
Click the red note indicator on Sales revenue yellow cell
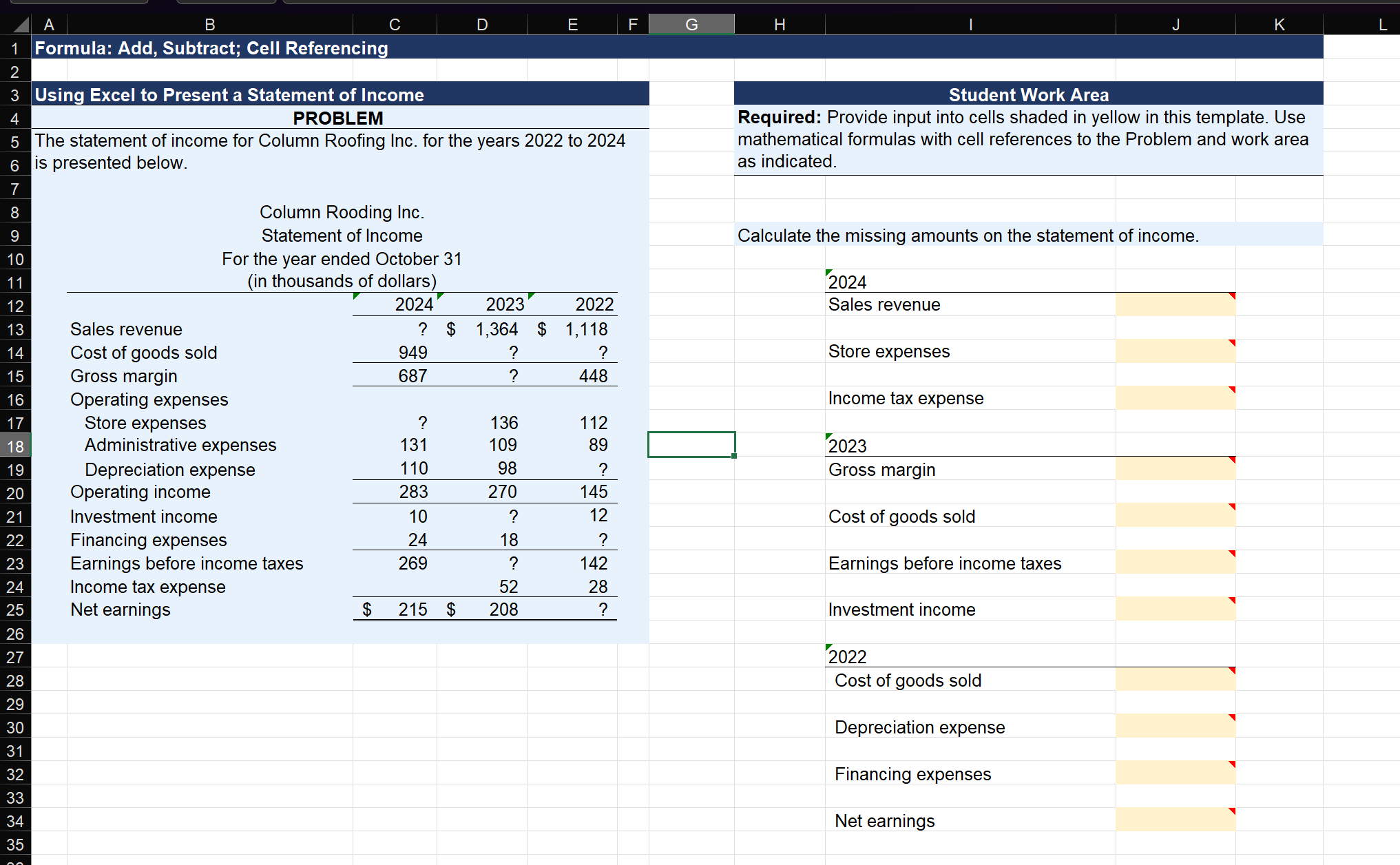pos(1231,294)
